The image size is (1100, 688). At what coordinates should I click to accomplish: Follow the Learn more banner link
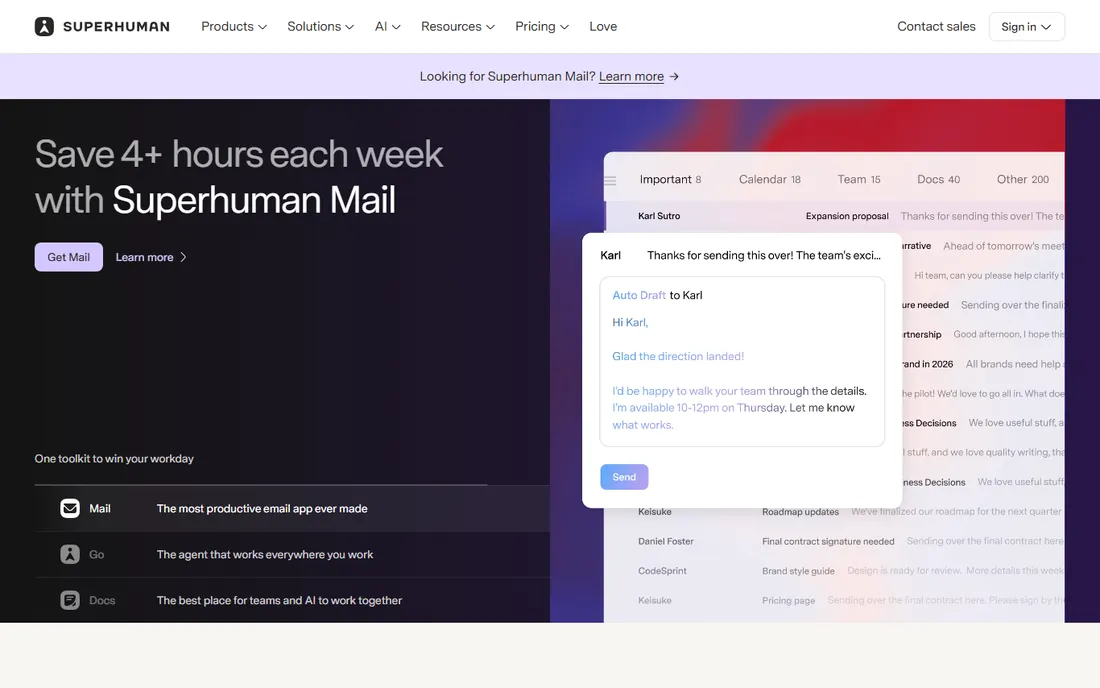click(x=631, y=76)
